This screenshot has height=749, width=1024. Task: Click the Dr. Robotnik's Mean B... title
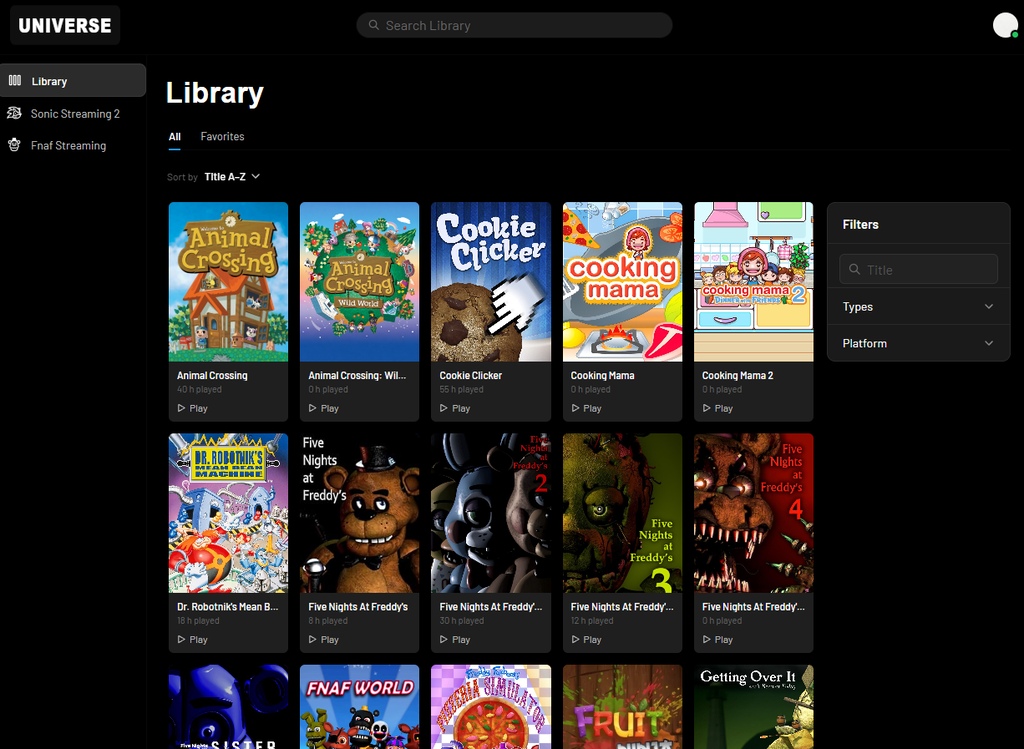point(227,607)
